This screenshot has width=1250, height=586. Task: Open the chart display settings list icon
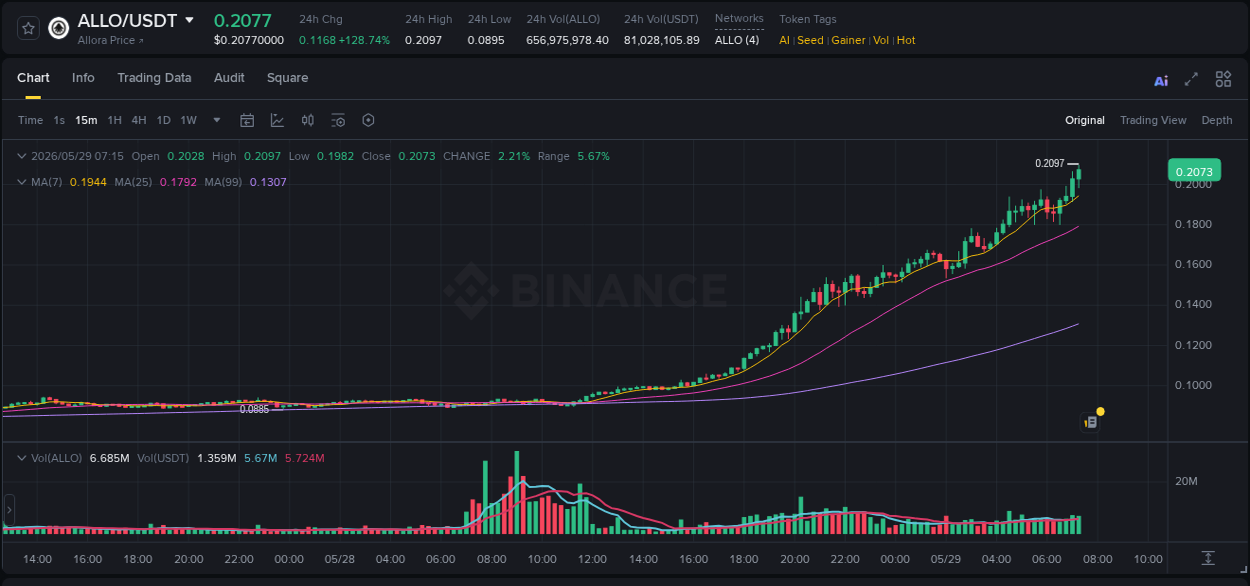(338, 120)
